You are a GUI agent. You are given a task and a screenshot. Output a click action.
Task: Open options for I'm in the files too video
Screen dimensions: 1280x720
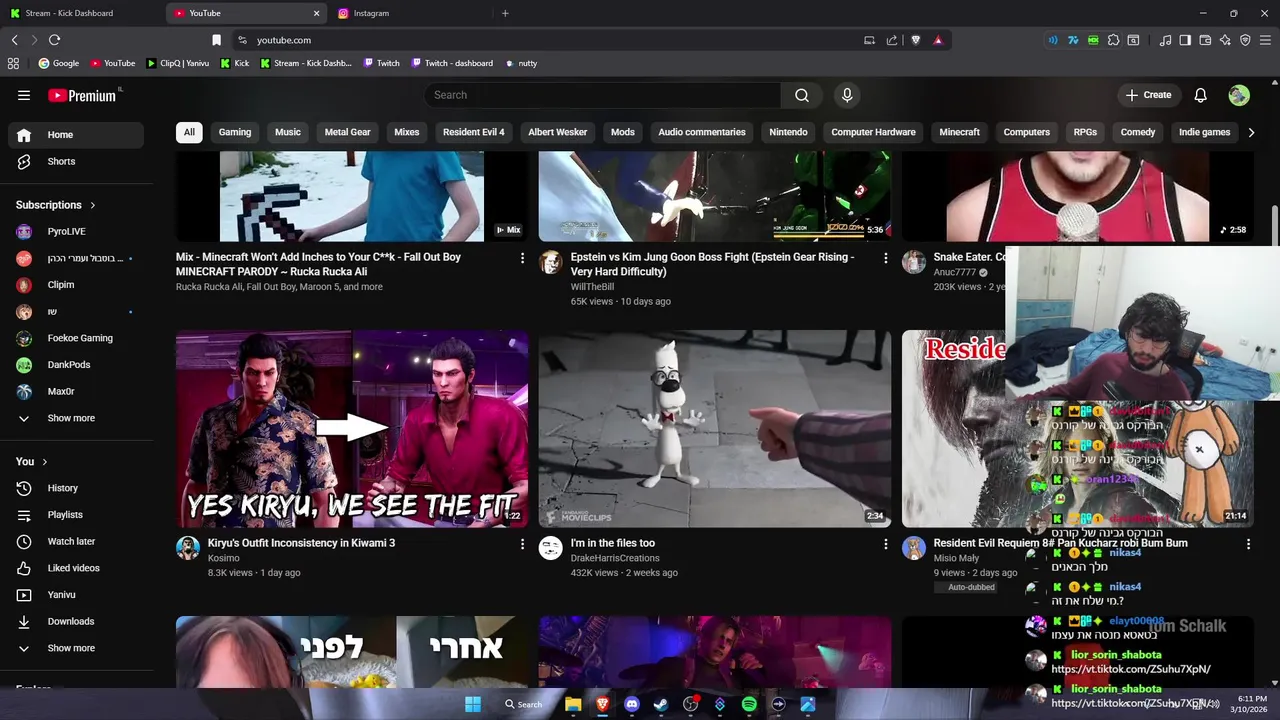(x=885, y=544)
